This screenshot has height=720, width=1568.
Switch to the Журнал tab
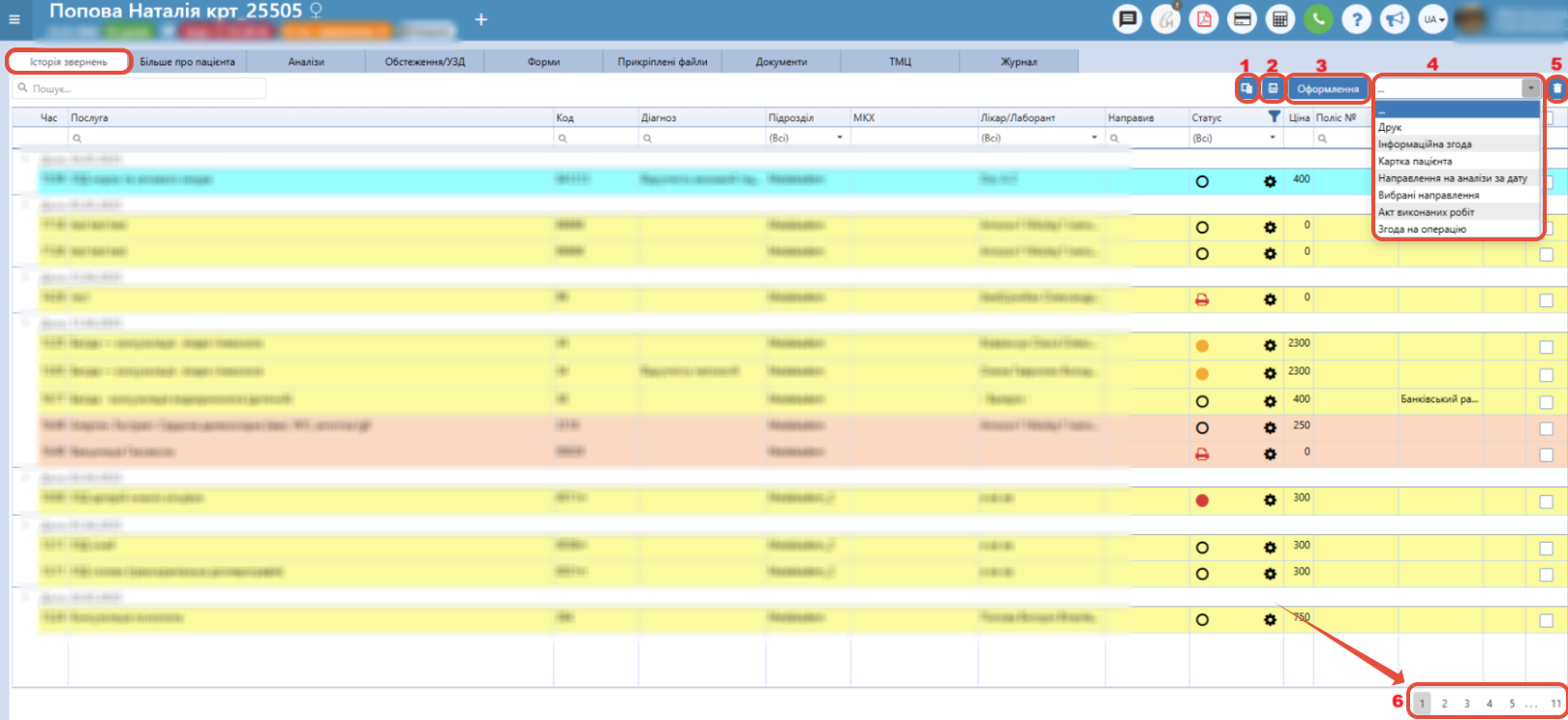(x=1019, y=61)
